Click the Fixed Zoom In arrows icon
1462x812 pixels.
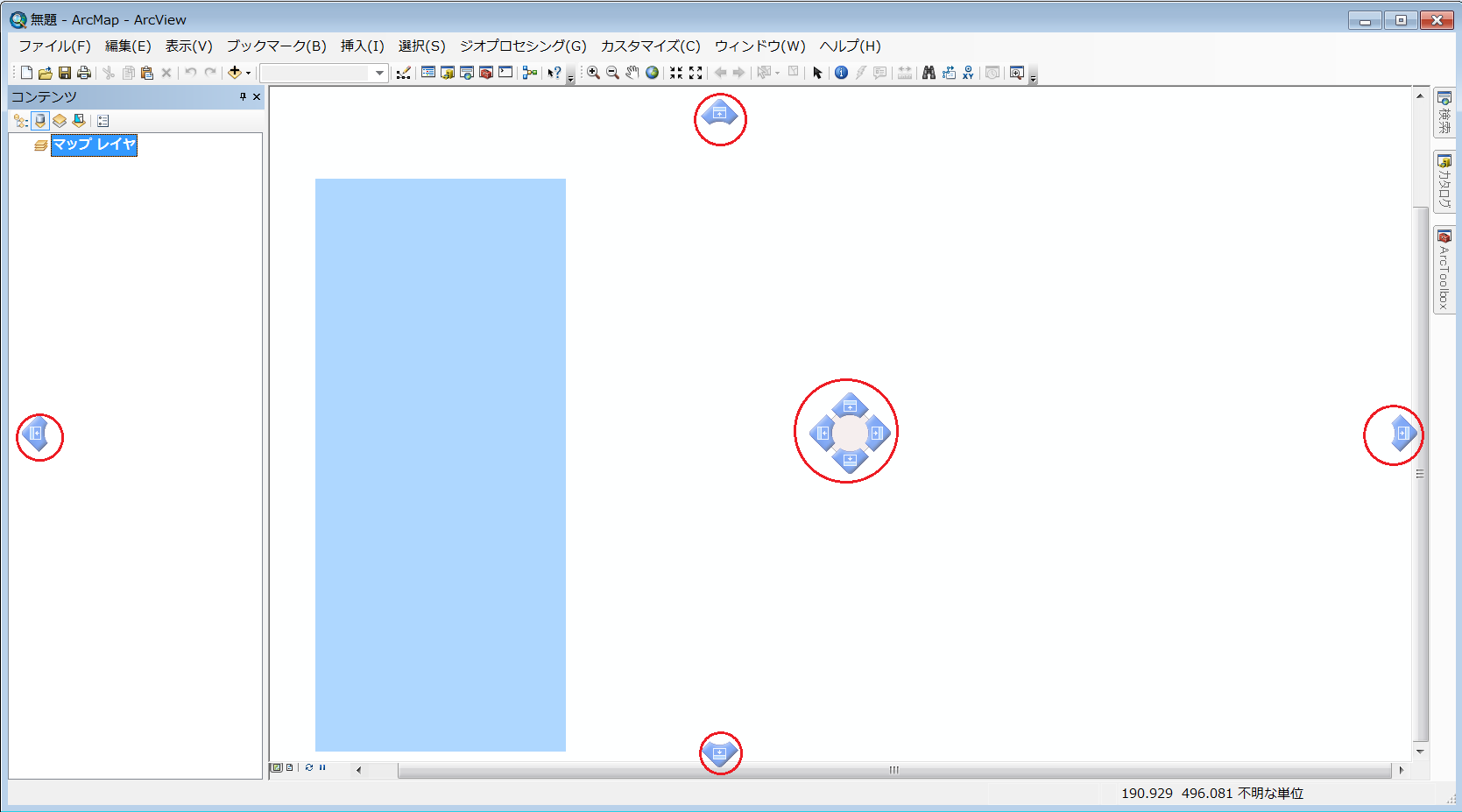[x=676, y=73]
